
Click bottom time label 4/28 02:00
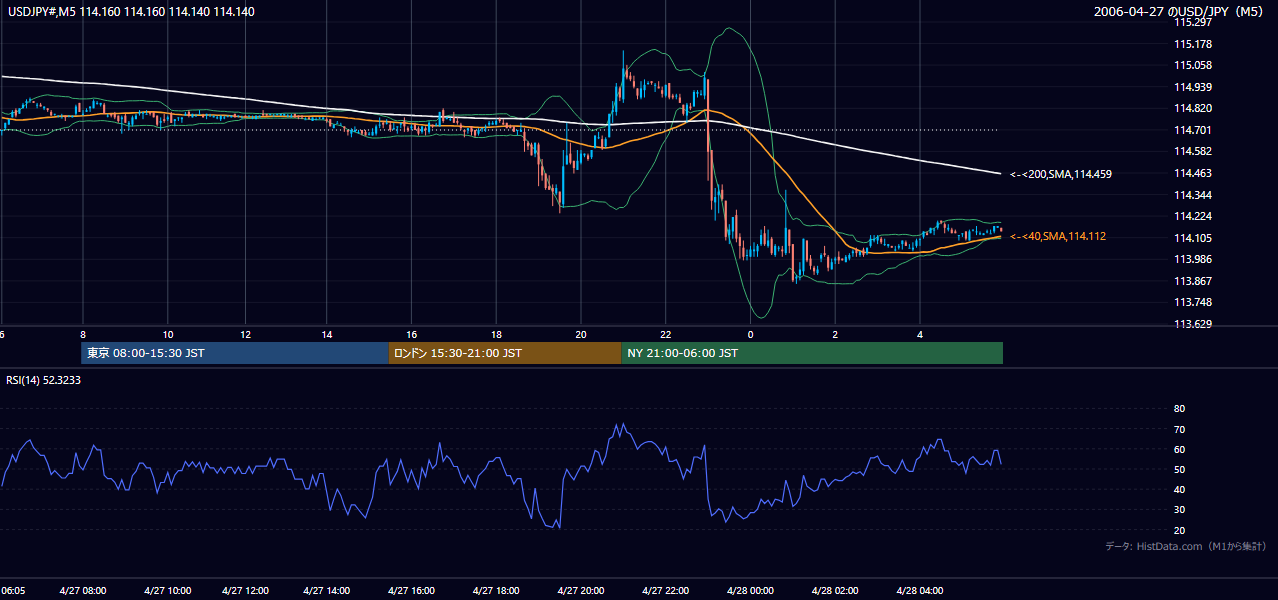pyautogui.click(x=835, y=590)
